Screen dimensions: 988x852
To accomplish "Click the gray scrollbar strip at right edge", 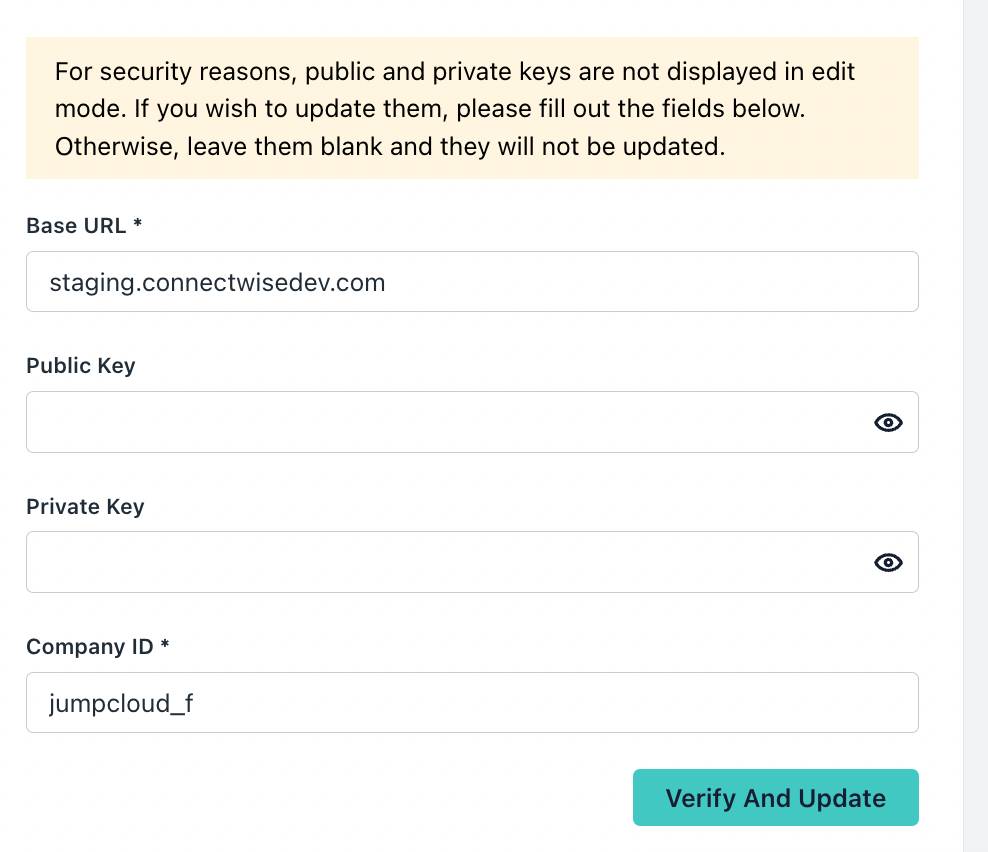I will [975, 426].
